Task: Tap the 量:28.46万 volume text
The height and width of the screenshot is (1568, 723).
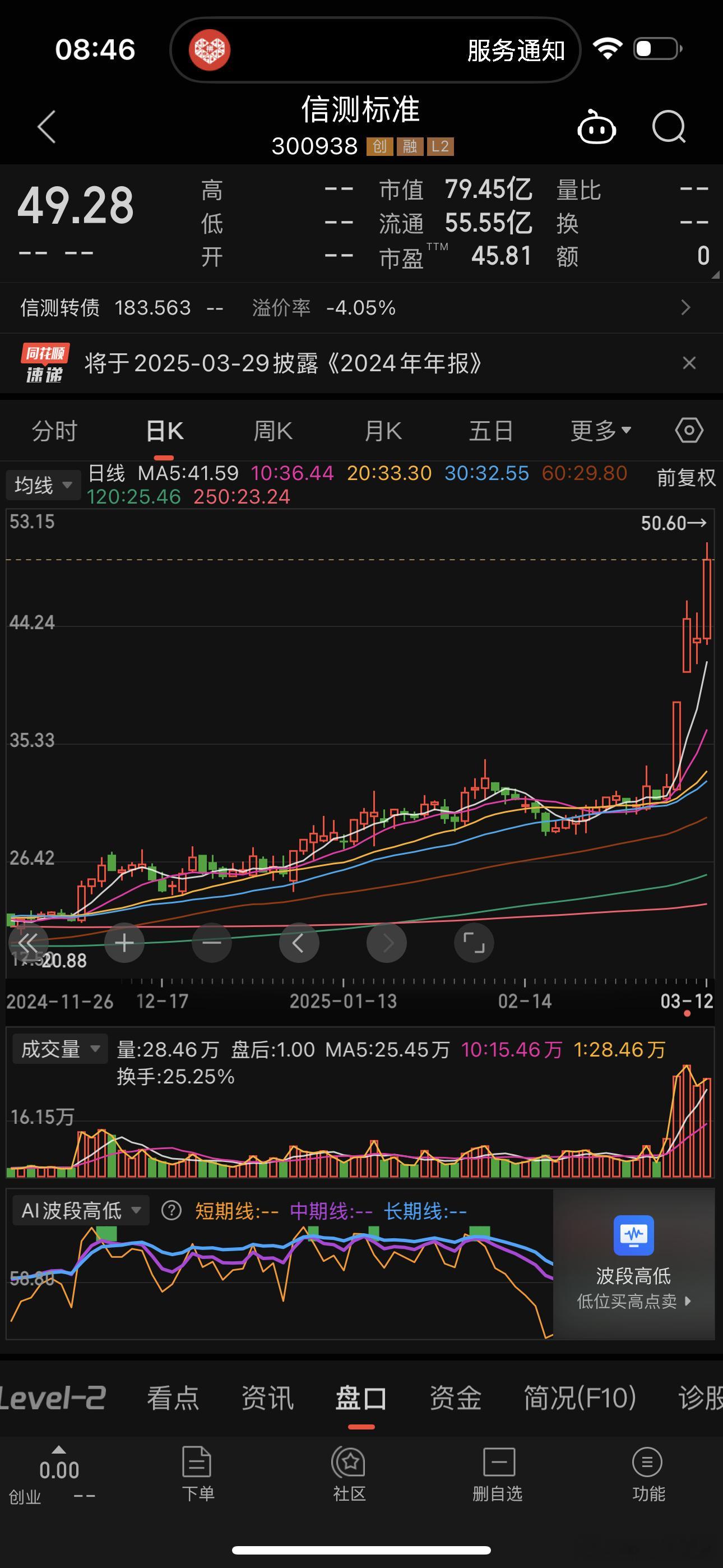Action: click(x=168, y=1049)
